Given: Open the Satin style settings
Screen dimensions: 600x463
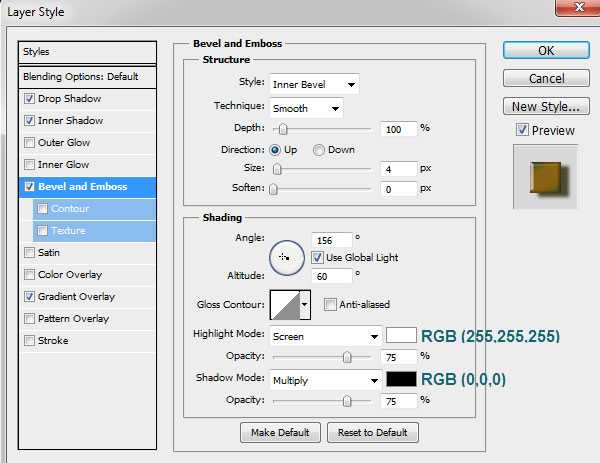Looking at the screenshot, I should (49, 253).
